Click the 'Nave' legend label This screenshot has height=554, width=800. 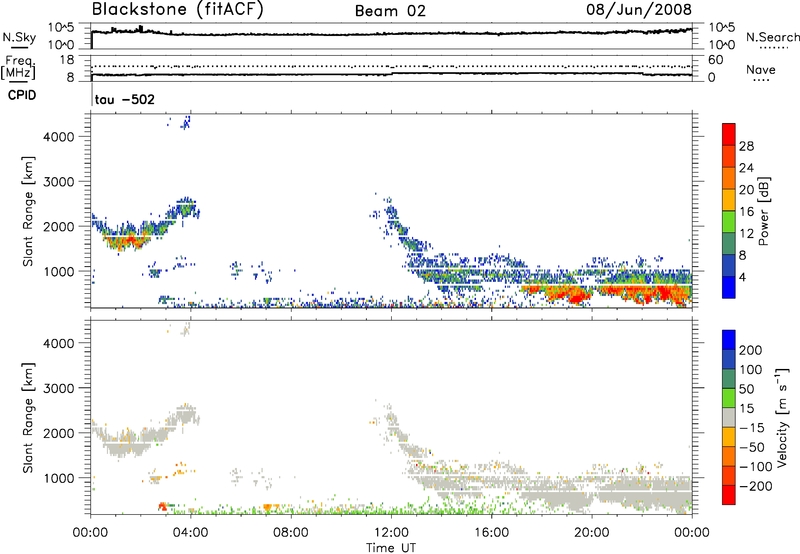761,69
